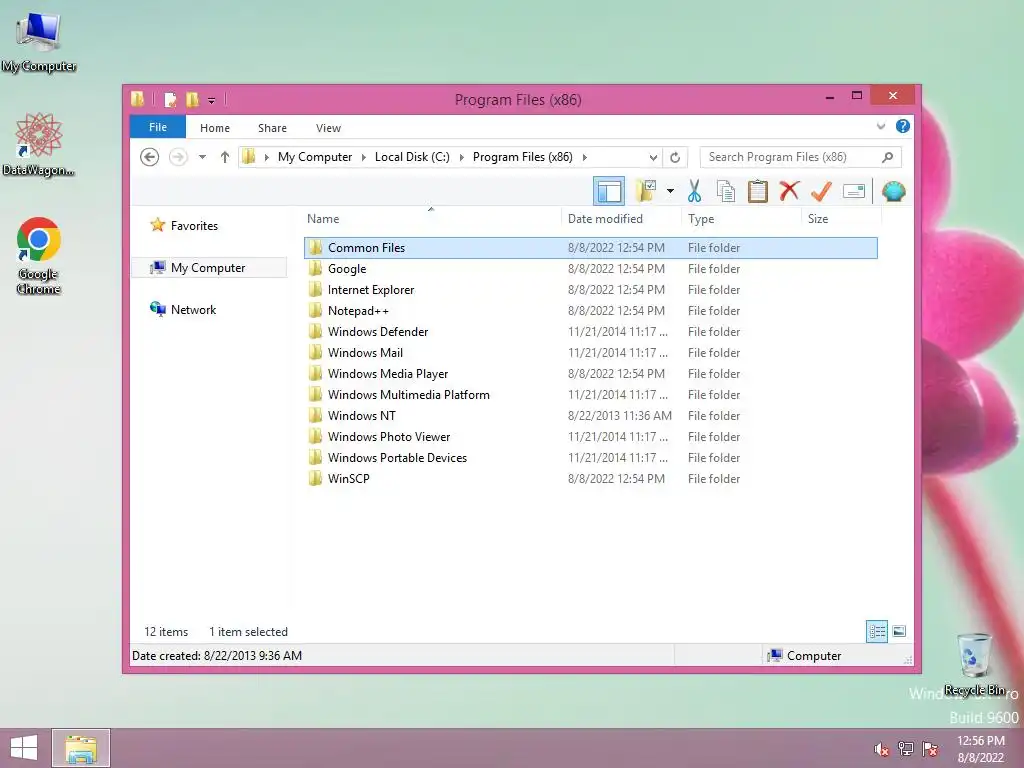Go up one folder level
Screen dimensions: 1024x768
pos(225,157)
